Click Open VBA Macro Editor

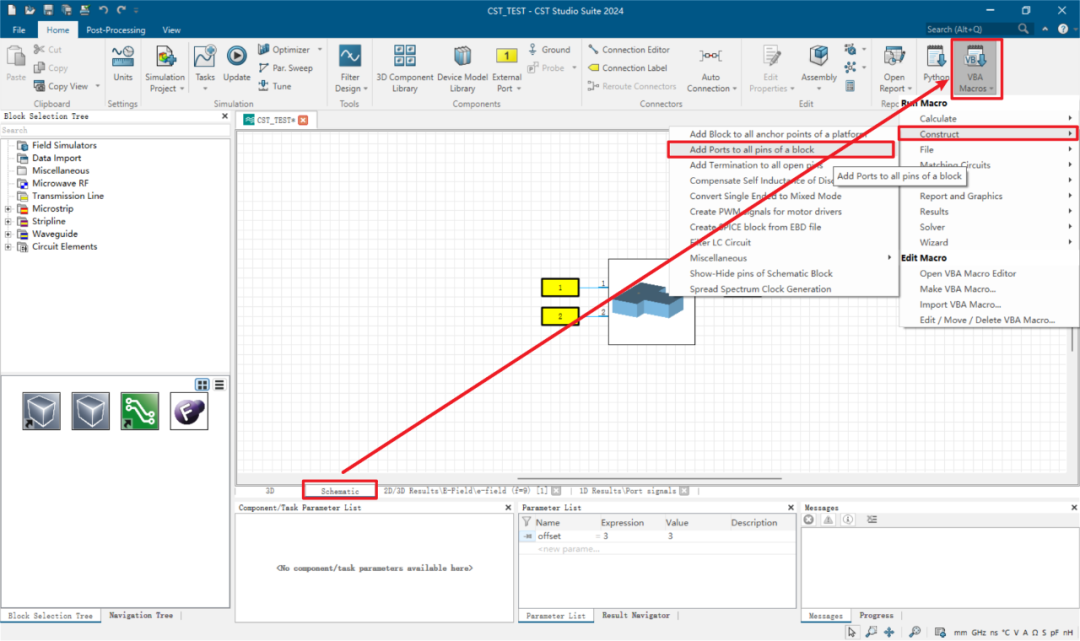click(968, 273)
